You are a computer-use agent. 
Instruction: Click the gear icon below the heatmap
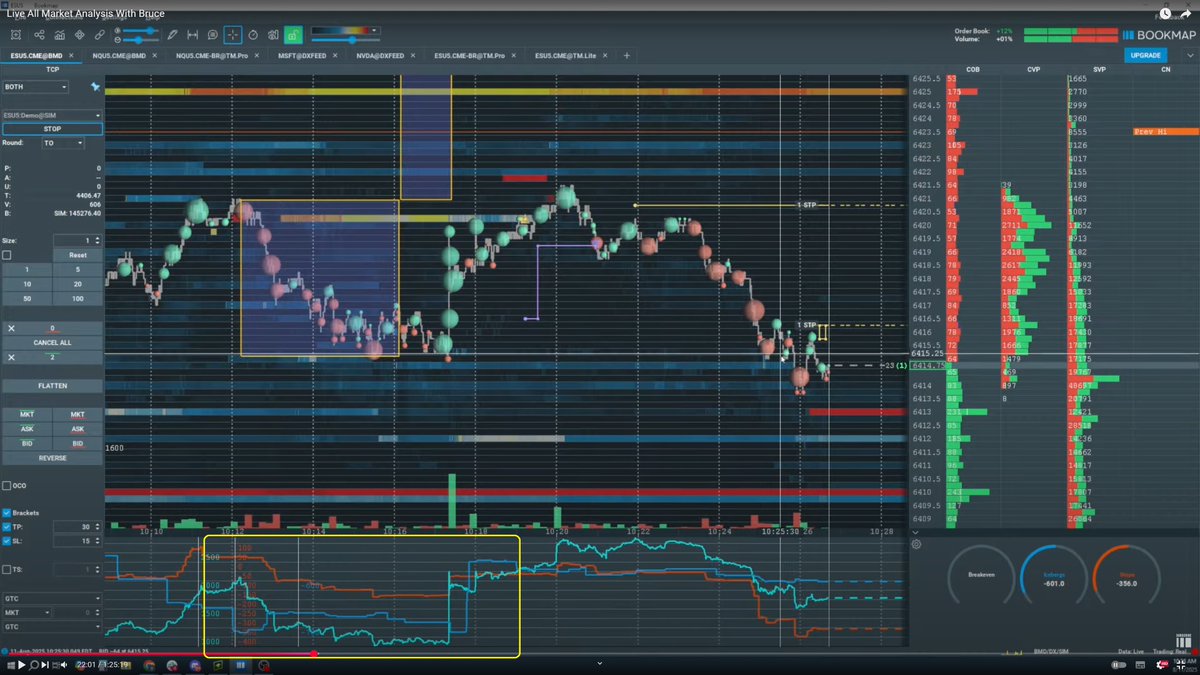(916, 545)
